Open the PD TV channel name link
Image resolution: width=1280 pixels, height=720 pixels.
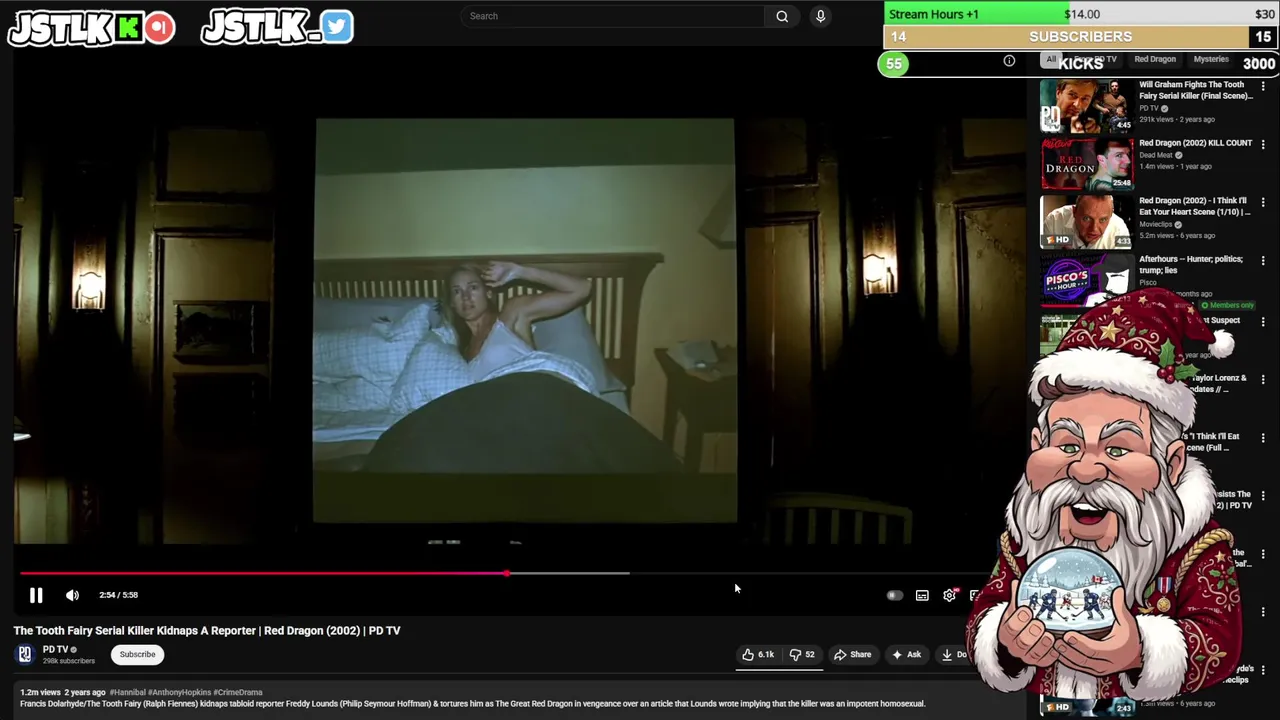[55, 649]
